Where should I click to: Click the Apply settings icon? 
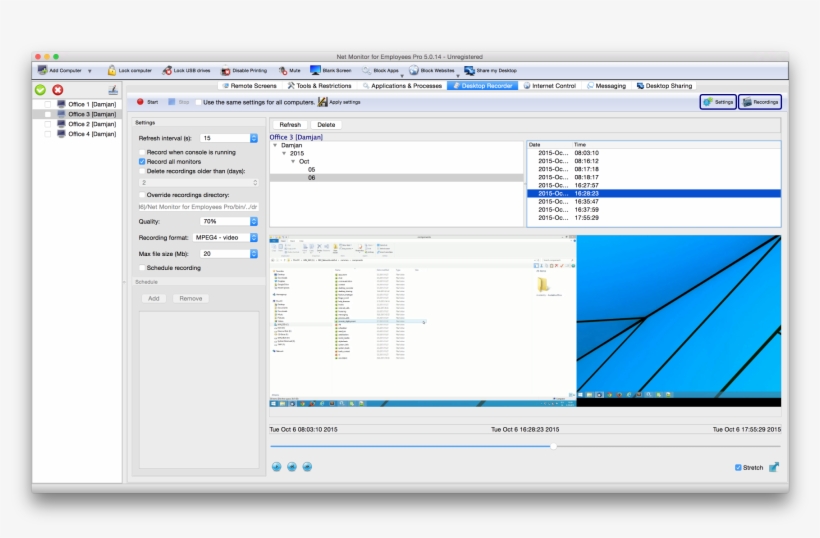pos(323,102)
